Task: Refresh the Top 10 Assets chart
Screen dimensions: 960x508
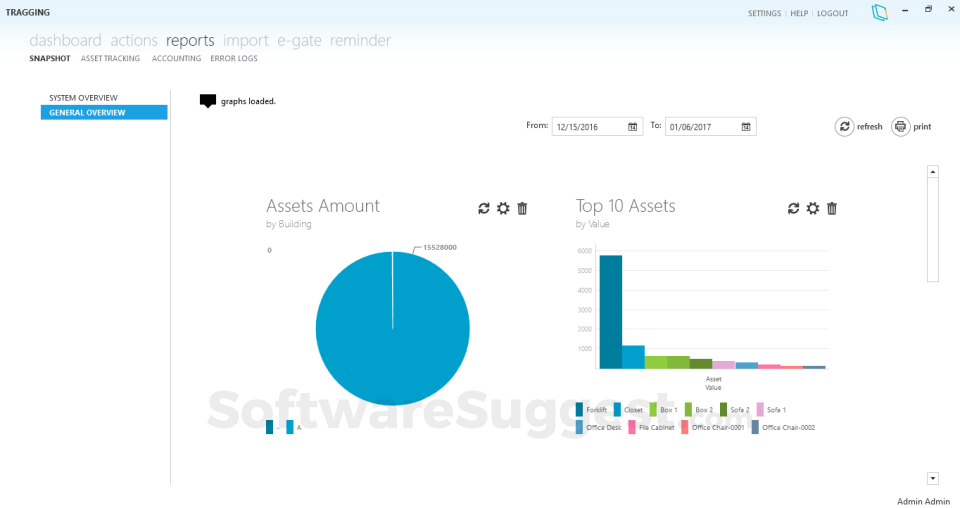Action: click(x=793, y=208)
